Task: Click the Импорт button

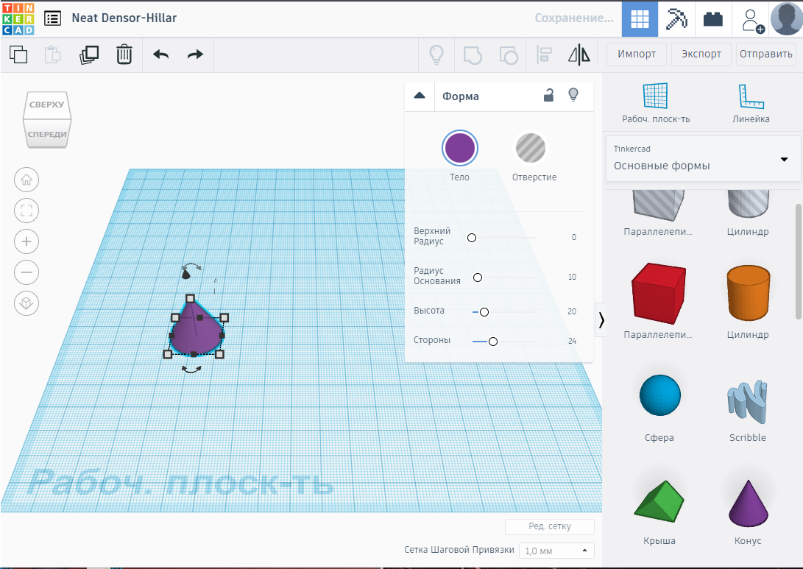Action: pyautogui.click(x=637, y=54)
